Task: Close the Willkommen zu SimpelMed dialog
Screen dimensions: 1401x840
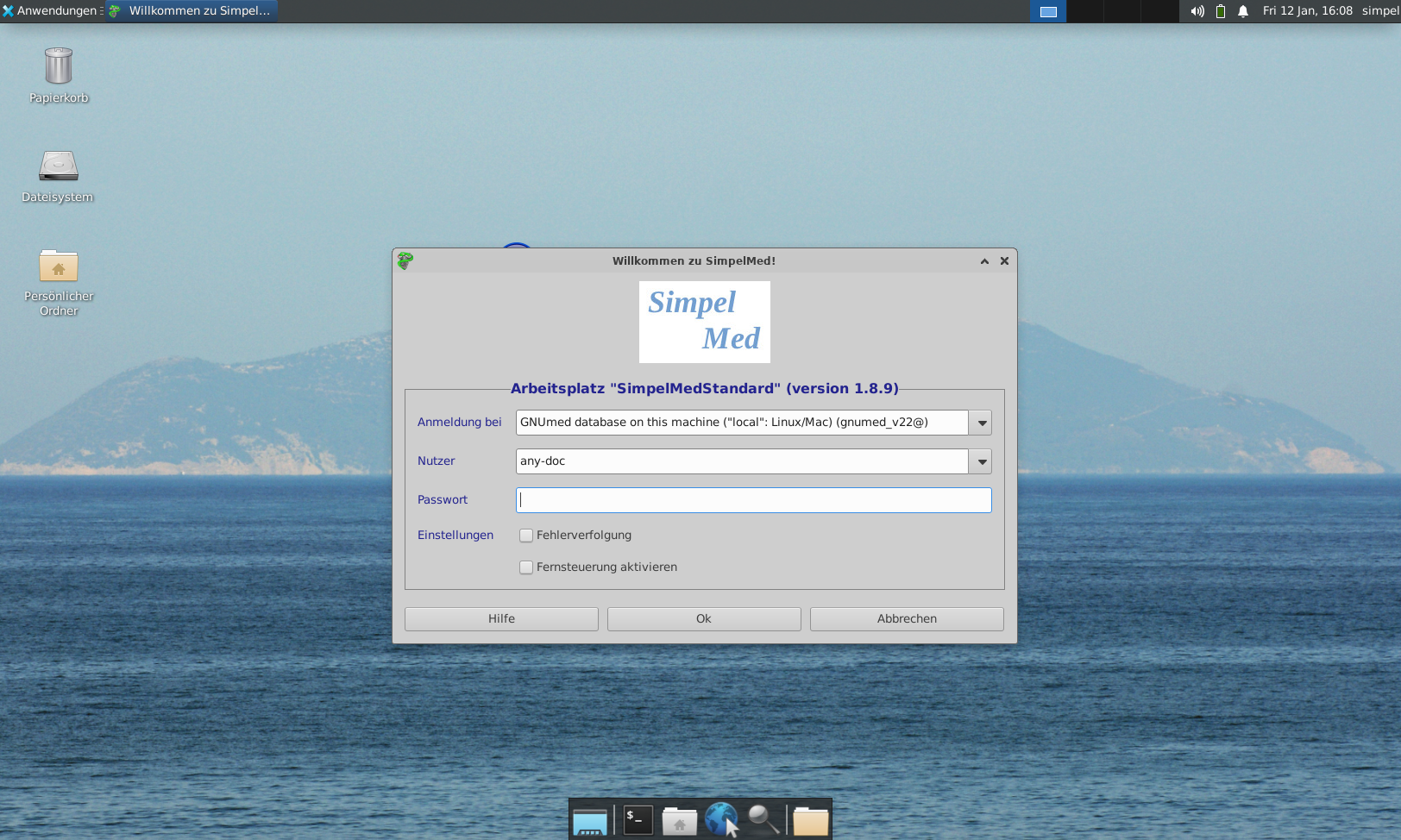Action: point(1004,261)
